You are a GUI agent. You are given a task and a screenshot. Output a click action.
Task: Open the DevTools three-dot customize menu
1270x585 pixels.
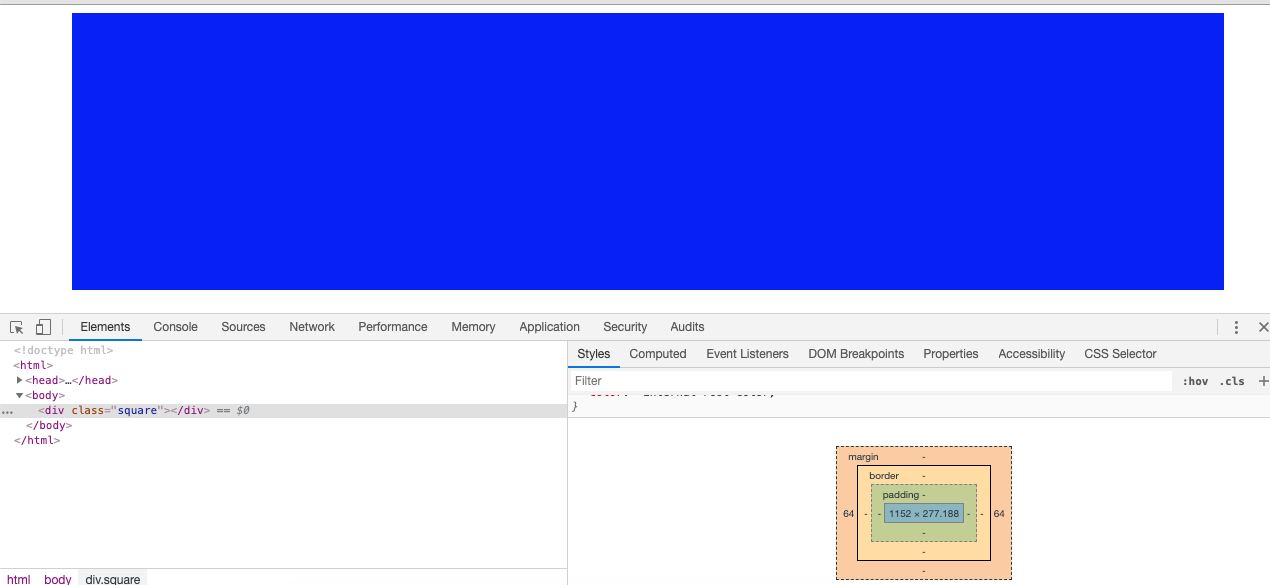click(x=1236, y=327)
